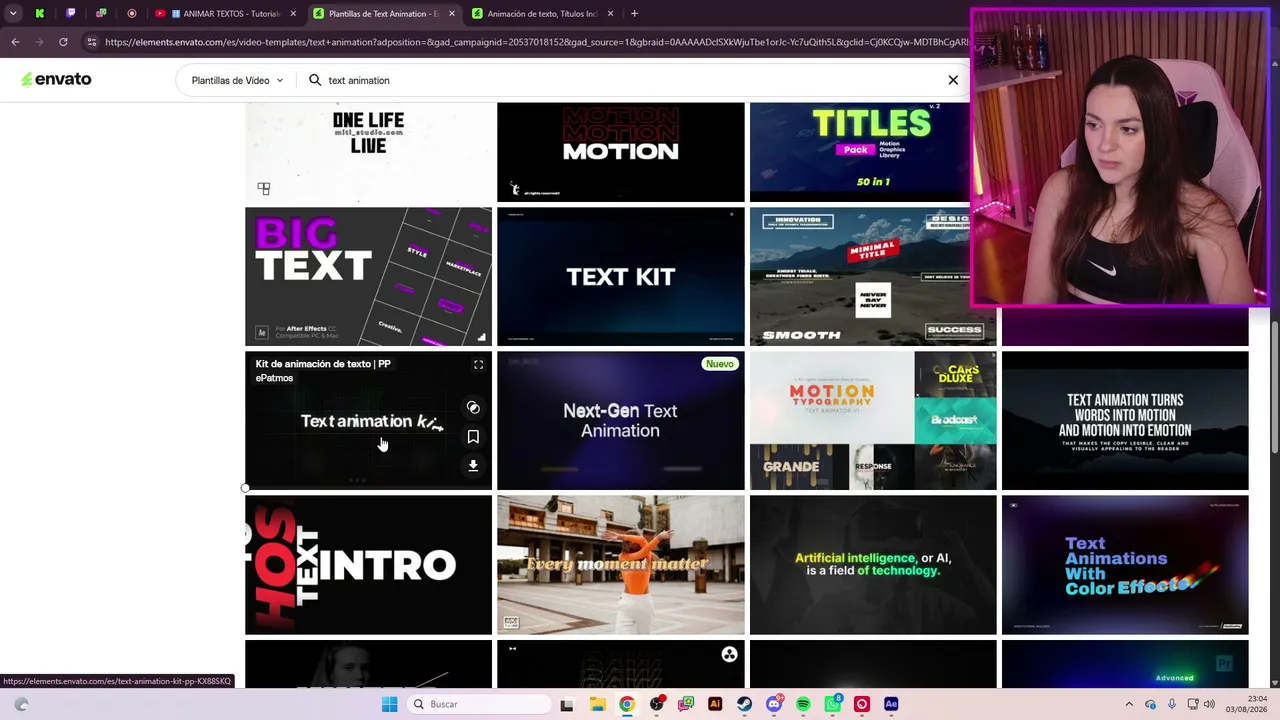Show hidden system tray icons

[1129, 704]
